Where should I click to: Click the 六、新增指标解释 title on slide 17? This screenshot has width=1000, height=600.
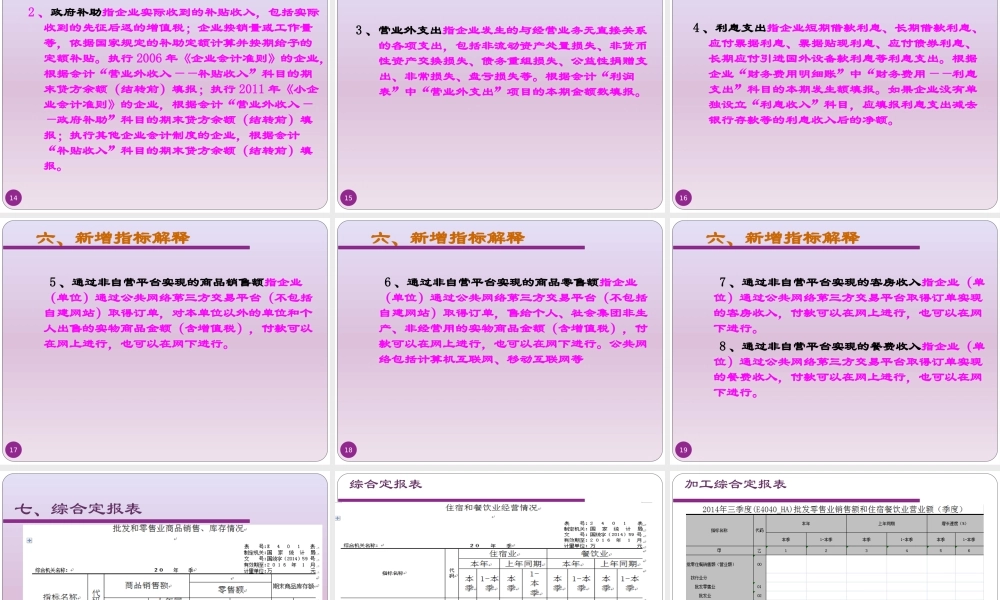pyautogui.click(x=113, y=238)
